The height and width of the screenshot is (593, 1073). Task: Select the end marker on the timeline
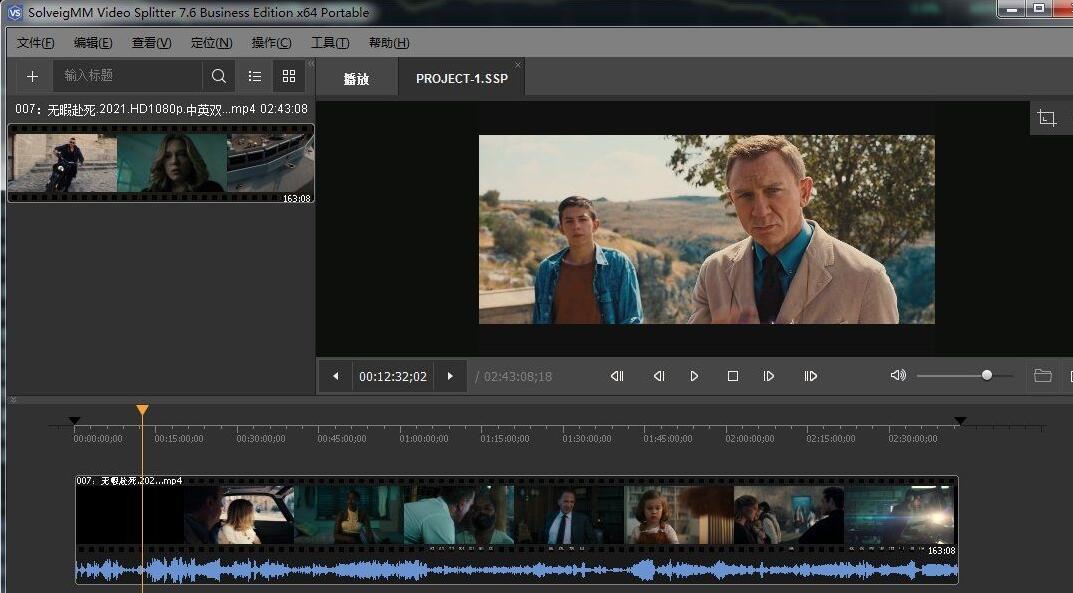[960, 421]
